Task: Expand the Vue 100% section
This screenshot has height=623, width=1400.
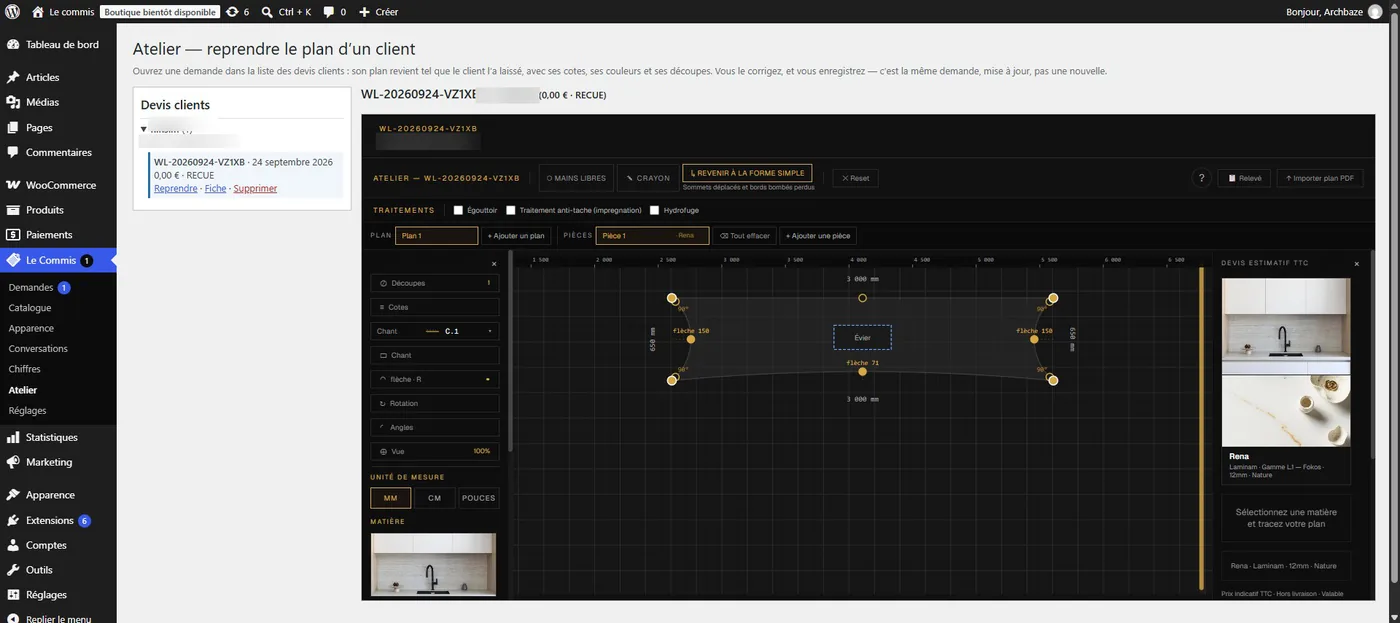Action: (434, 451)
